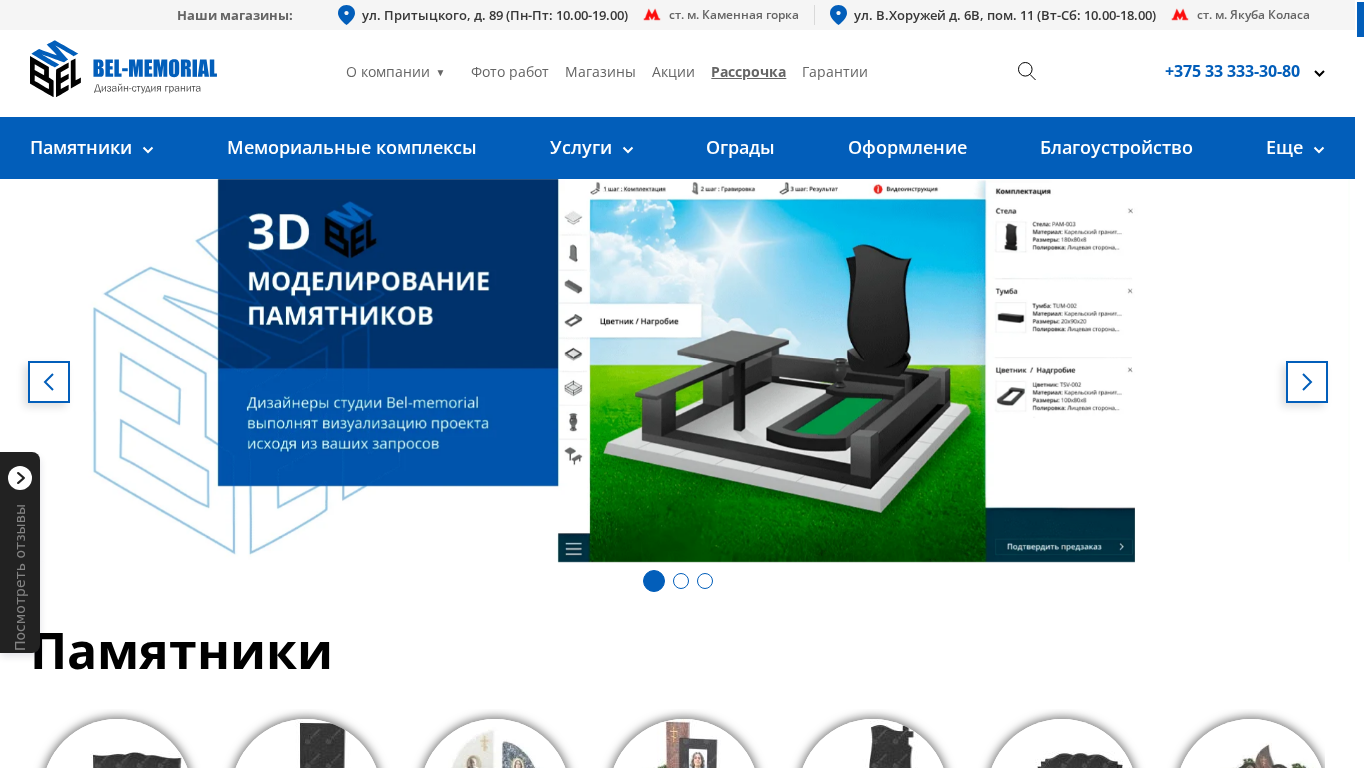
Task: Expand reviews panel with arrow icon
Action: tap(20, 478)
